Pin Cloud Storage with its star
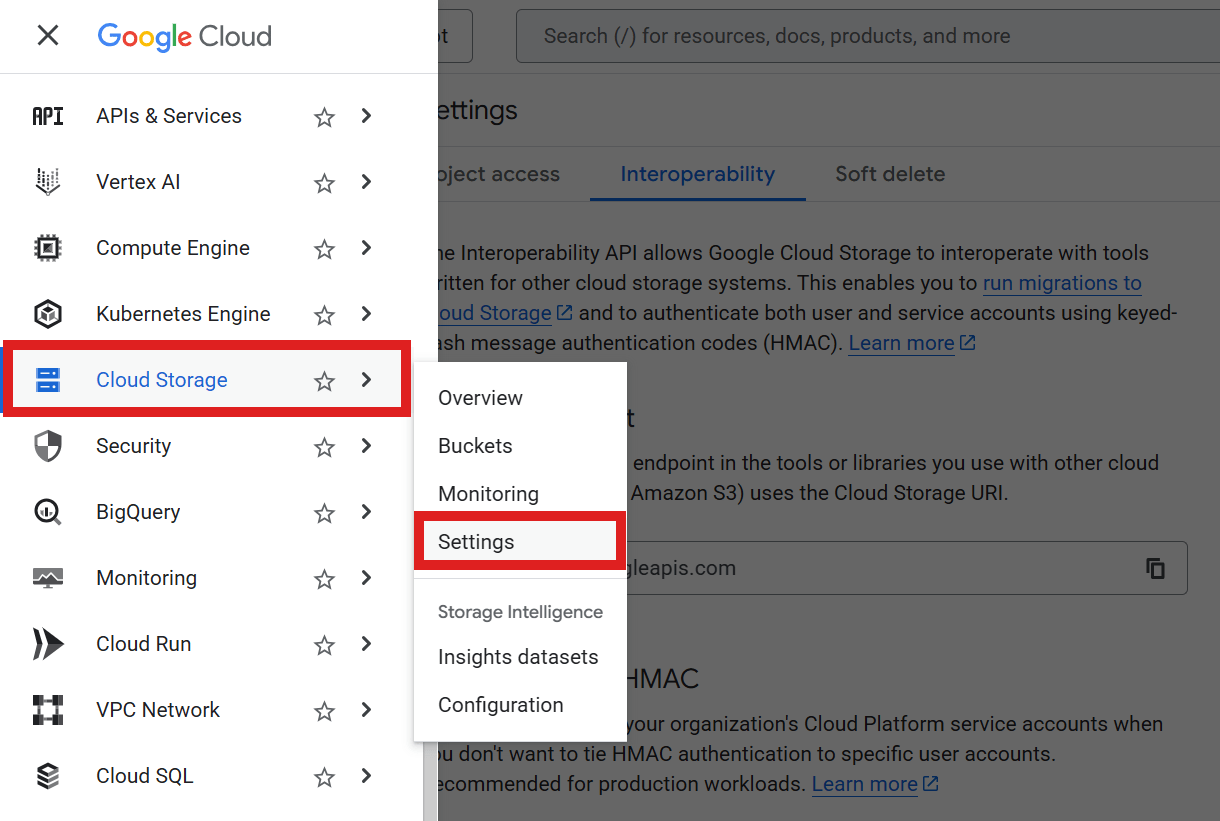 coord(324,381)
